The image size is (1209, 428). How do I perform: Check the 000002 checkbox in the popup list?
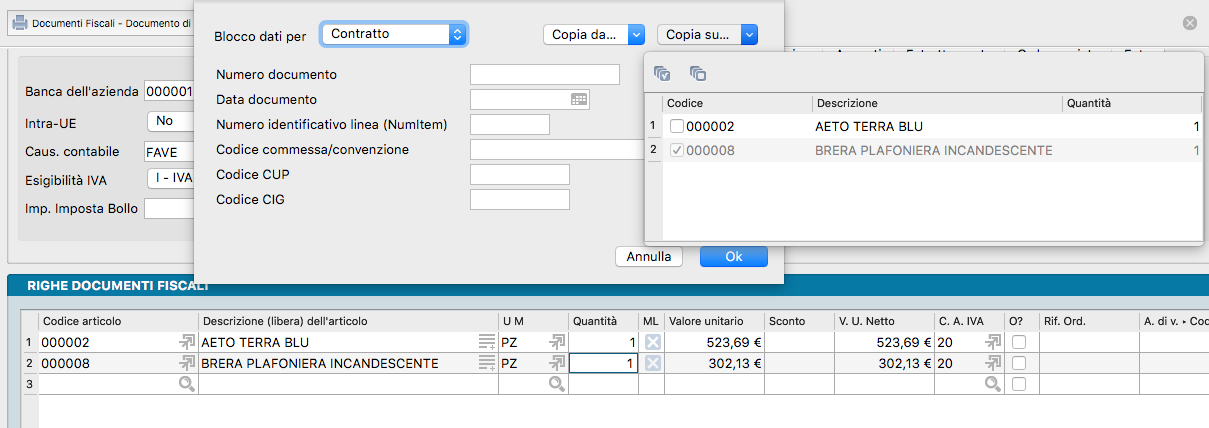pos(677,127)
